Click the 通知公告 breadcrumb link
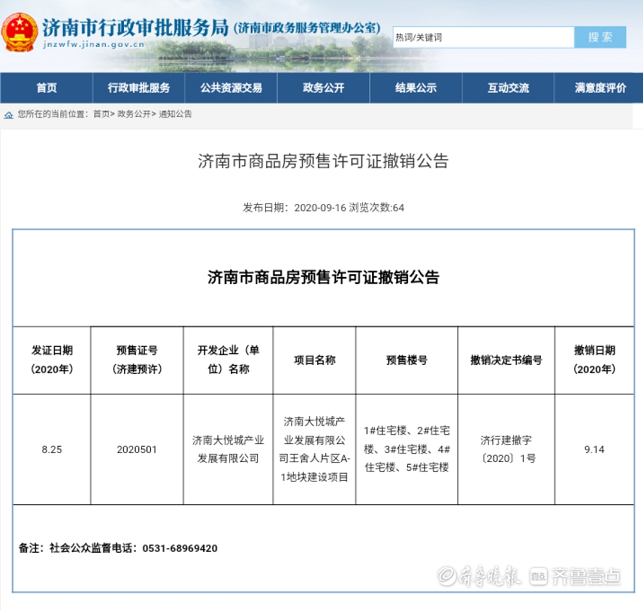Viewport: 643px width, 610px height. pyautogui.click(x=175, y=114)
